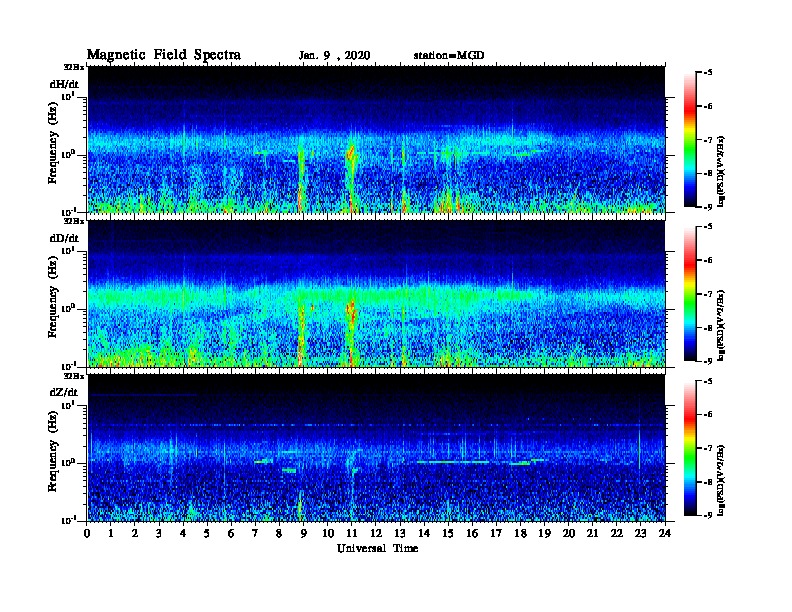
Task: Click the "Magnetic Field Spectra" title
Action: 164,55
